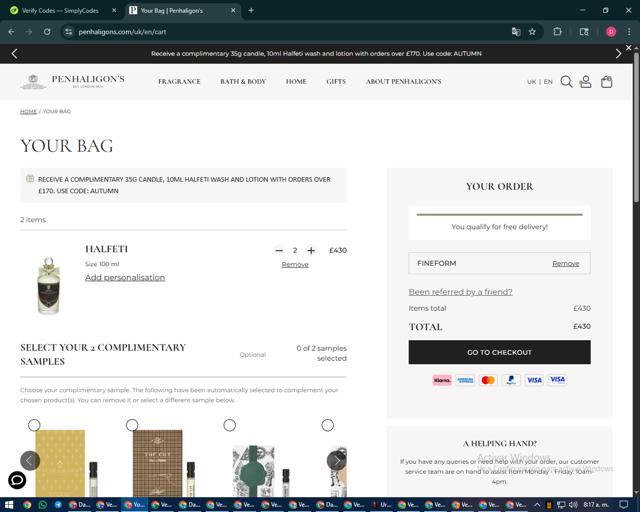Switch to Verify Codes SimplyCodes tab
Screen dimensions: 640x512
point(61,11)
